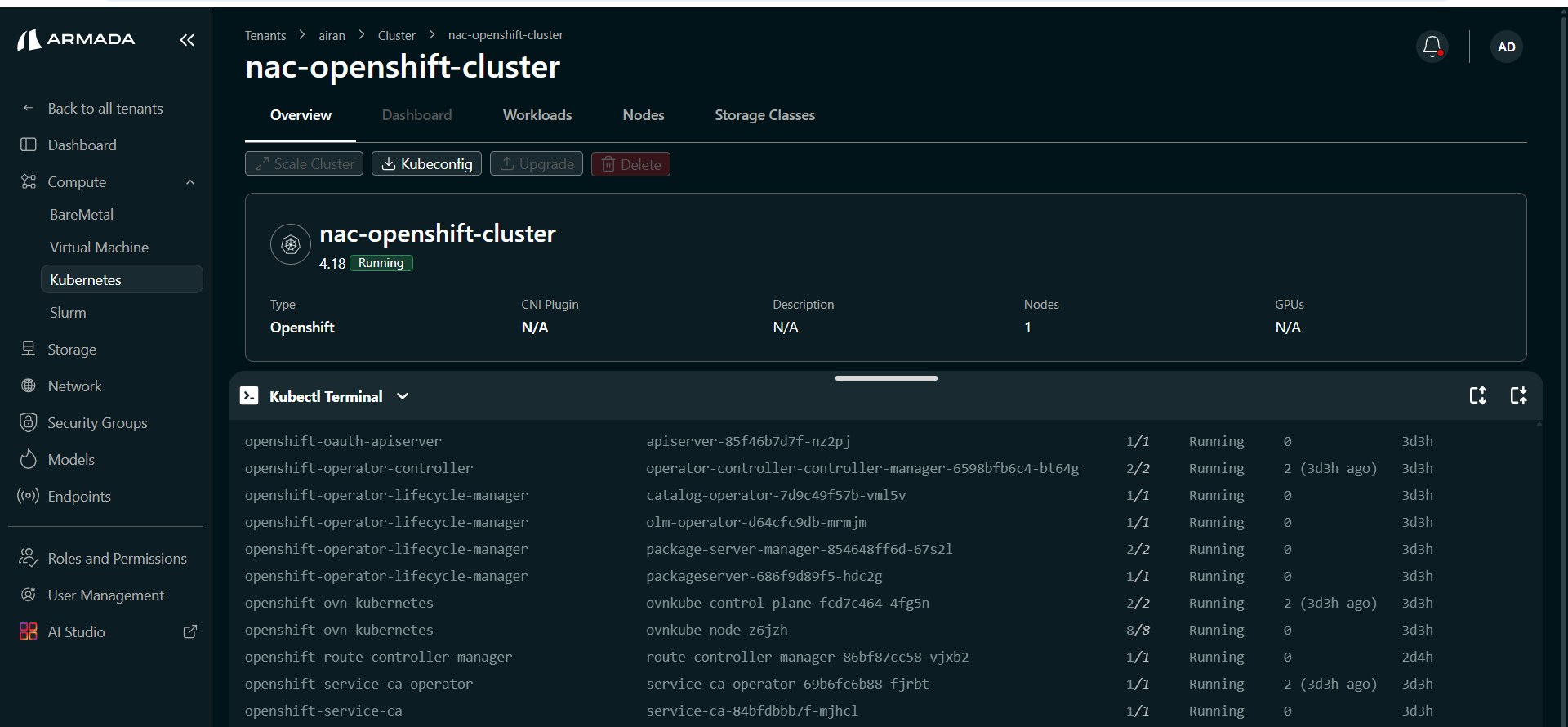Open the Workloads tab
Screen dimensions: 1568x727
537,115
